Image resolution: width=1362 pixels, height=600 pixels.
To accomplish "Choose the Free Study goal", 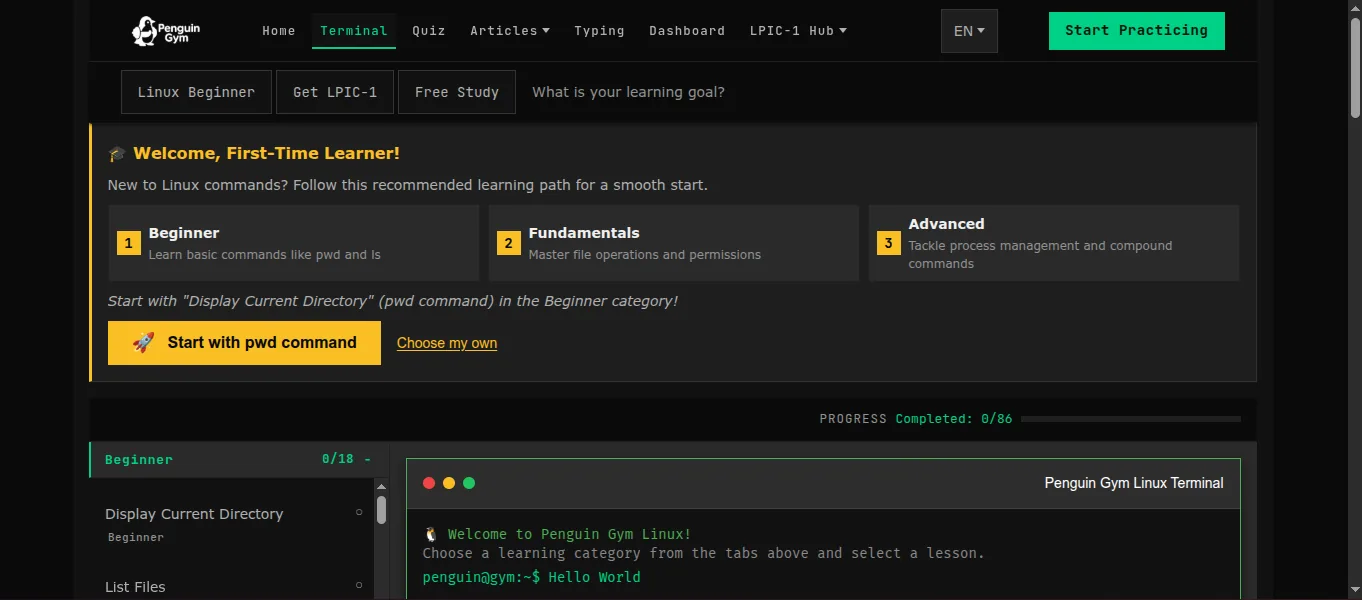I will pyautogui.click(x=457, y=92).
